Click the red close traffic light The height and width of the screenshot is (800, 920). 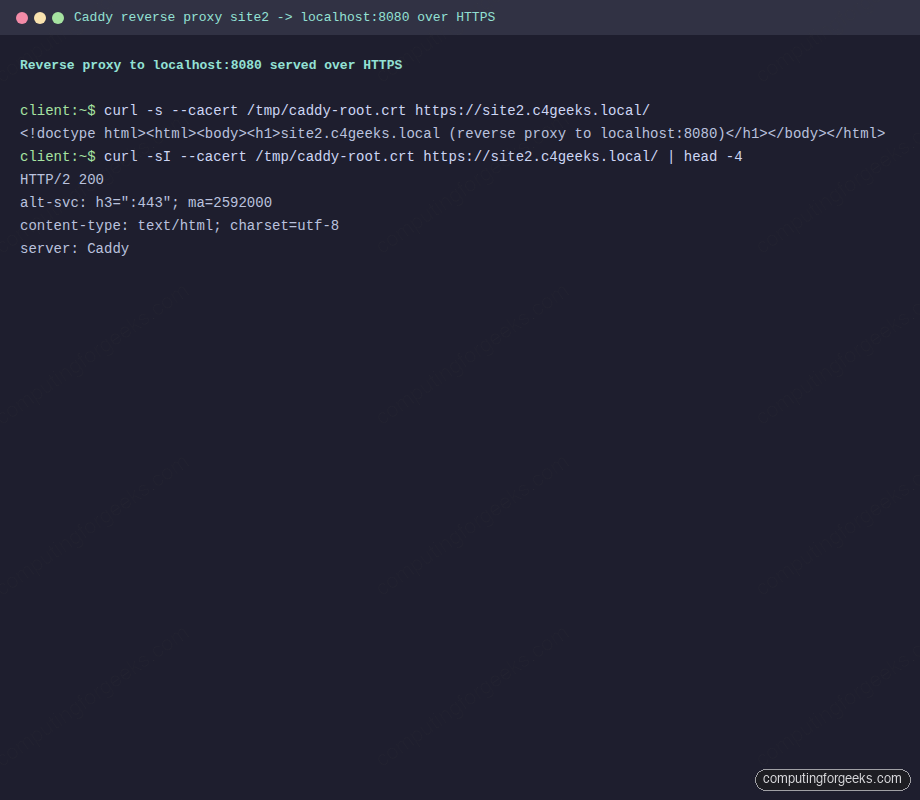(22, 17)
